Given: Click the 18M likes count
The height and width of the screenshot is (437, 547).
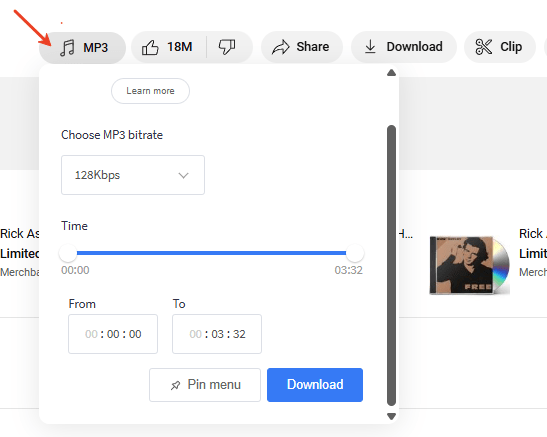Looking at the screenshot, I should (180, 47).
